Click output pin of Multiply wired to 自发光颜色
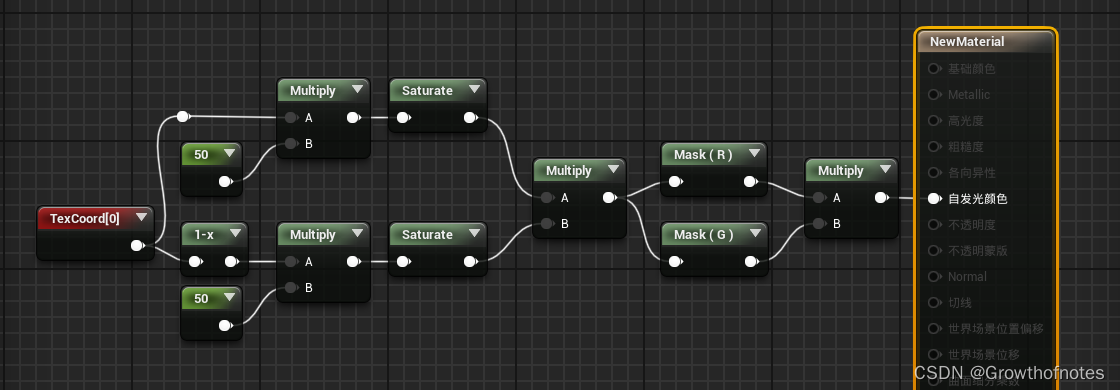Viewport: 1120px width, 390px height. (882, 198)
